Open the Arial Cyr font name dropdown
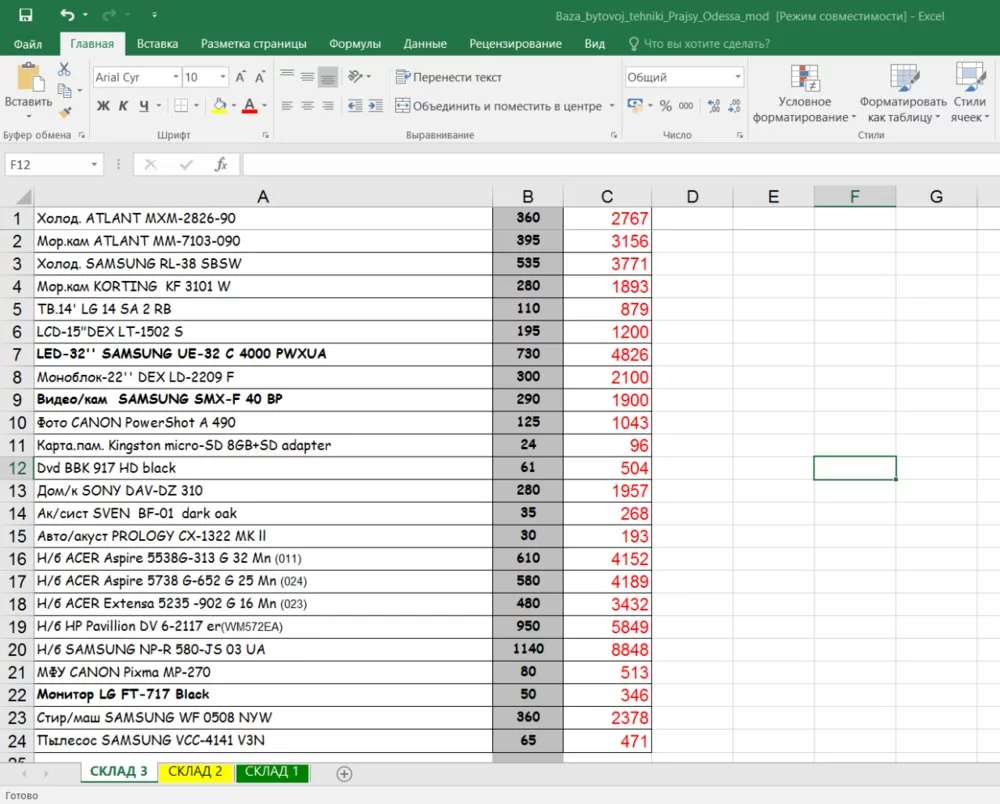 point(175,77)
